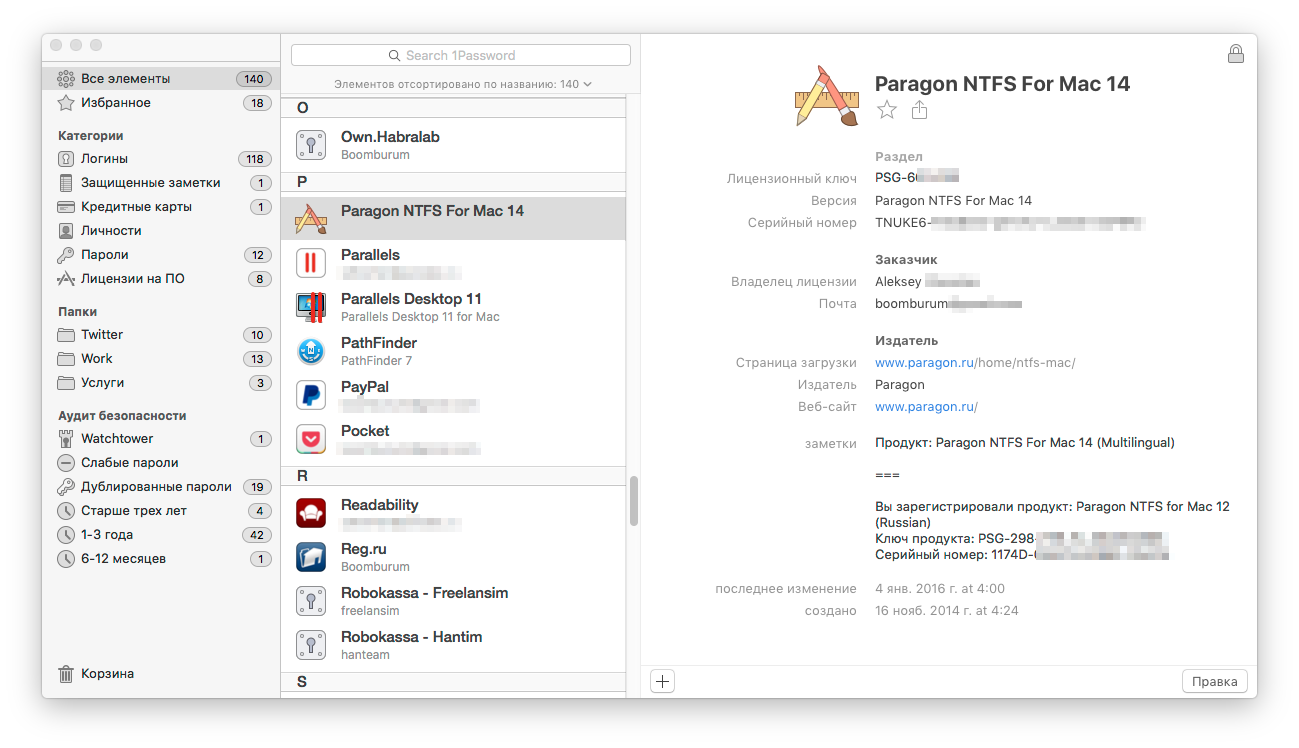
Task: Open the Pocket entry icon
Action: coord(311,439)
